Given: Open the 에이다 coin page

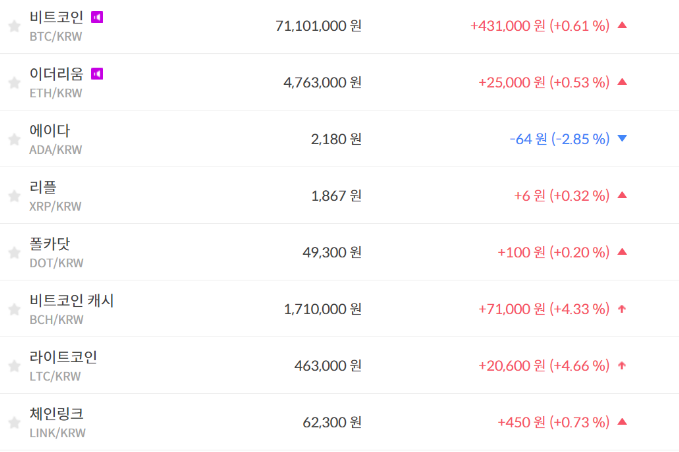Looking at the screenshot, I should click(50, 131).
